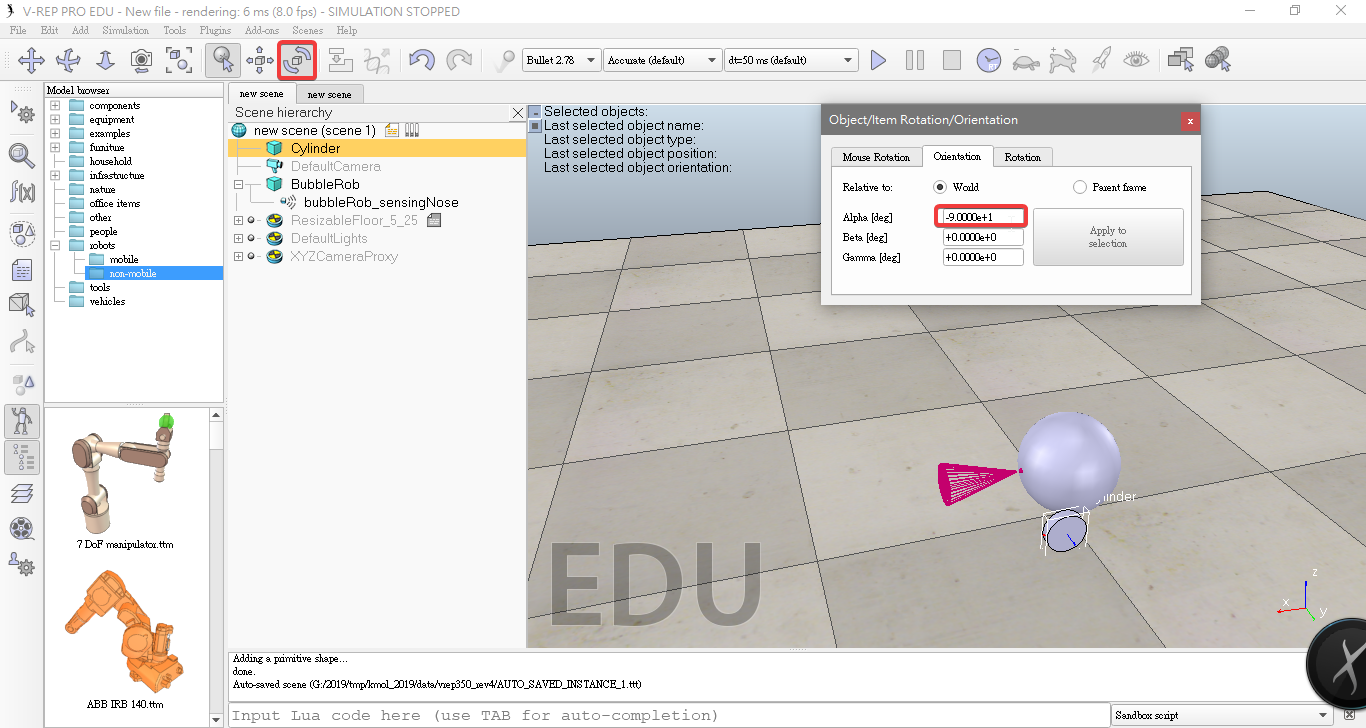Open calculation modules f(x) icon
Screen dimensions: 1366x728
coord(22,192)
